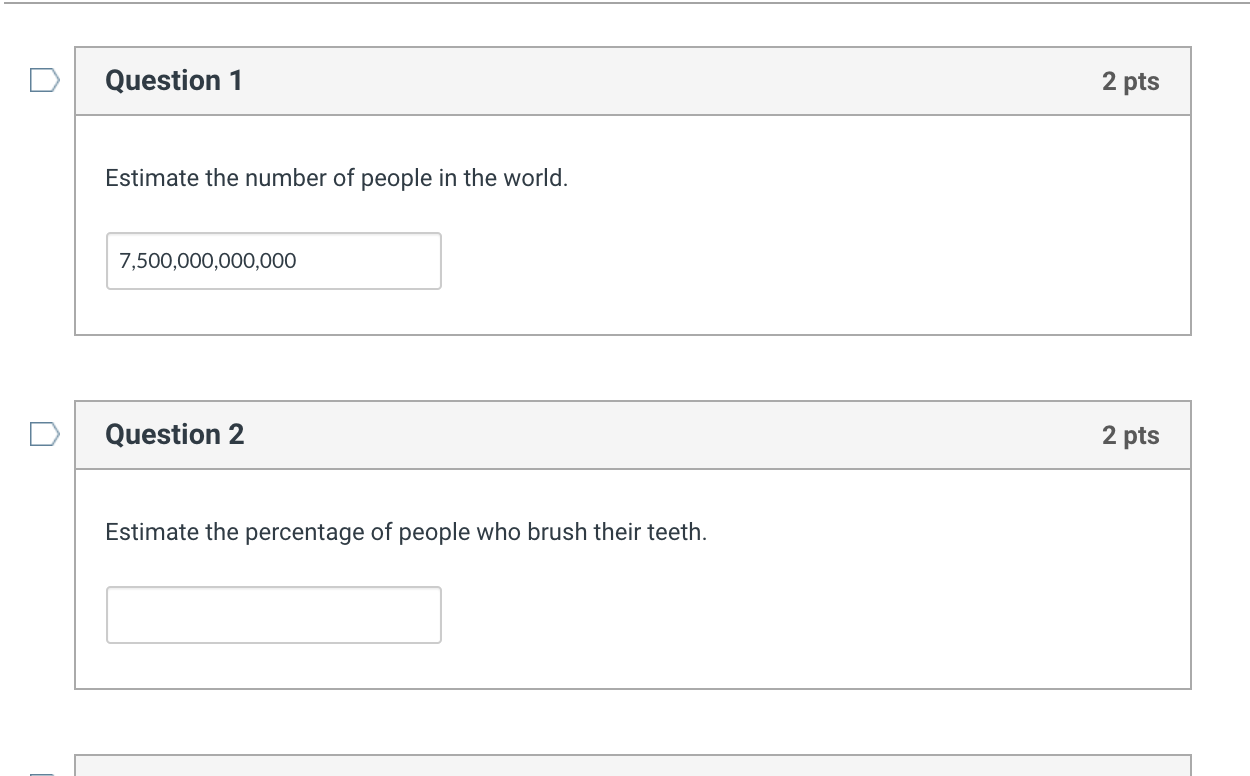
Task: Click the Question 2 title text
Action: (174, 434)
